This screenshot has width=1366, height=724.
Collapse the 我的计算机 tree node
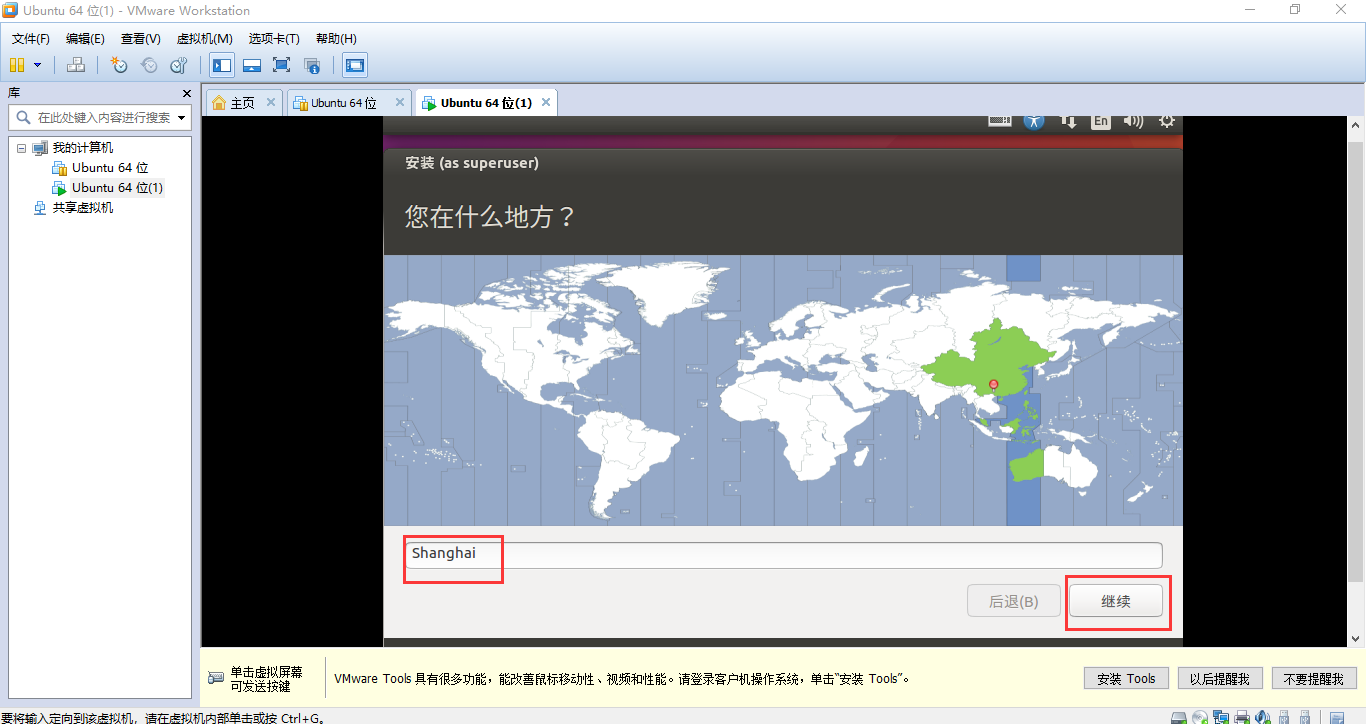click(x=21, y=148)
